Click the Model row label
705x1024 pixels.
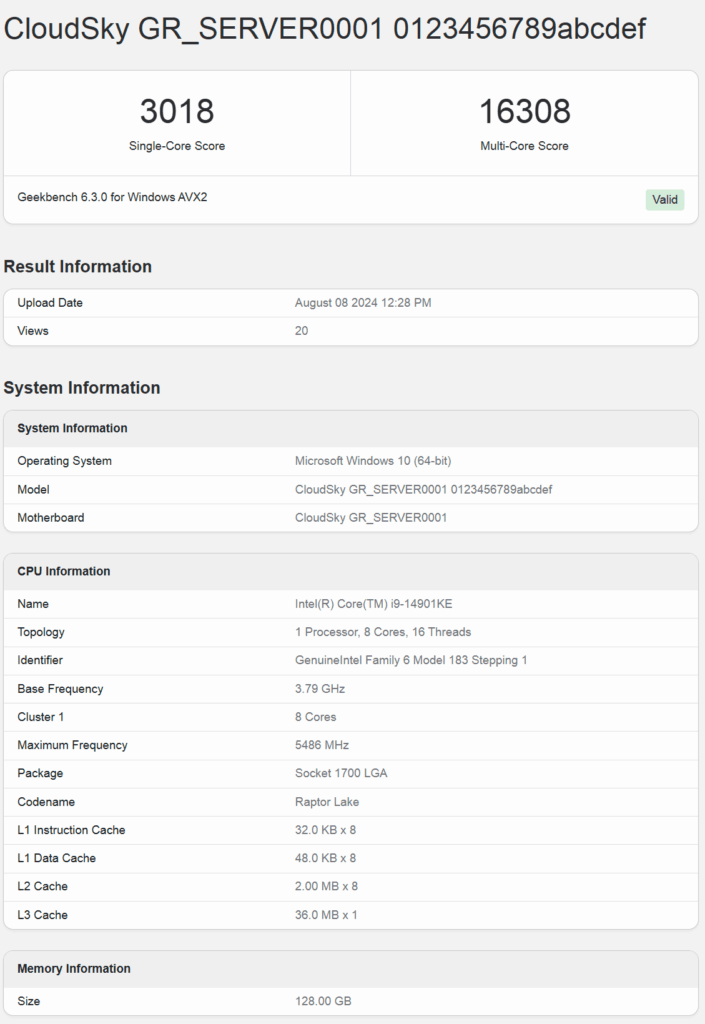33,490
